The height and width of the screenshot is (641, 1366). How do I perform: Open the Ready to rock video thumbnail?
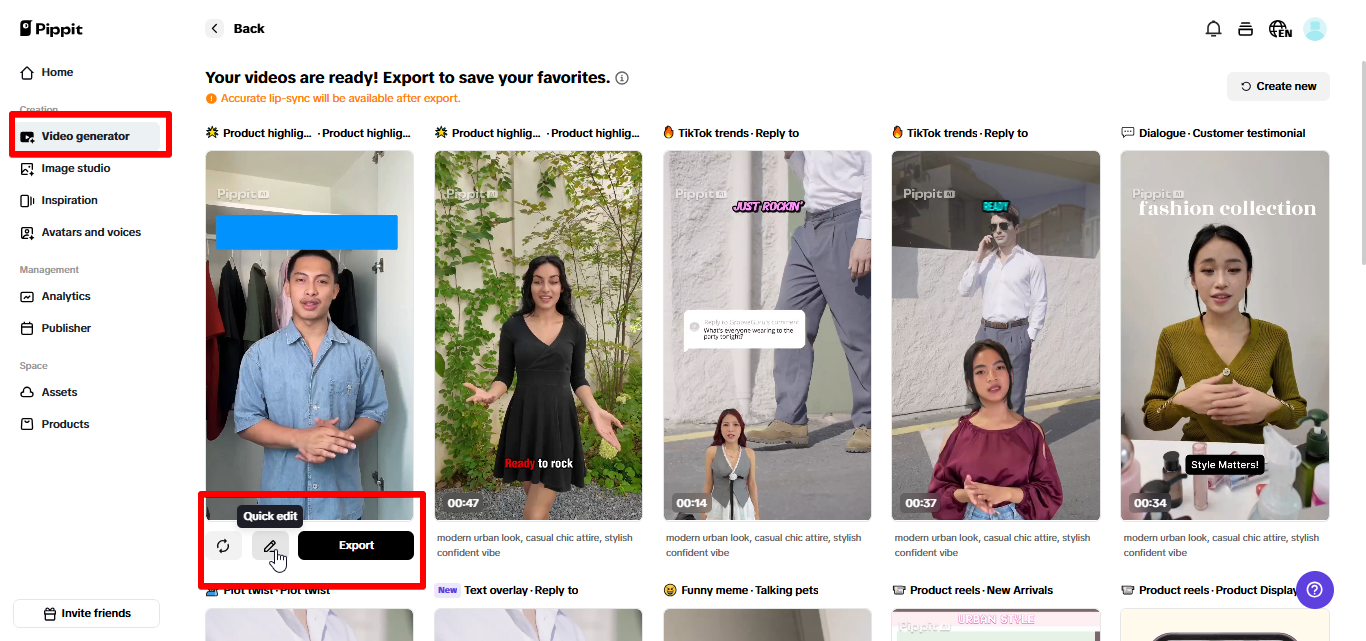click(538, 335)
